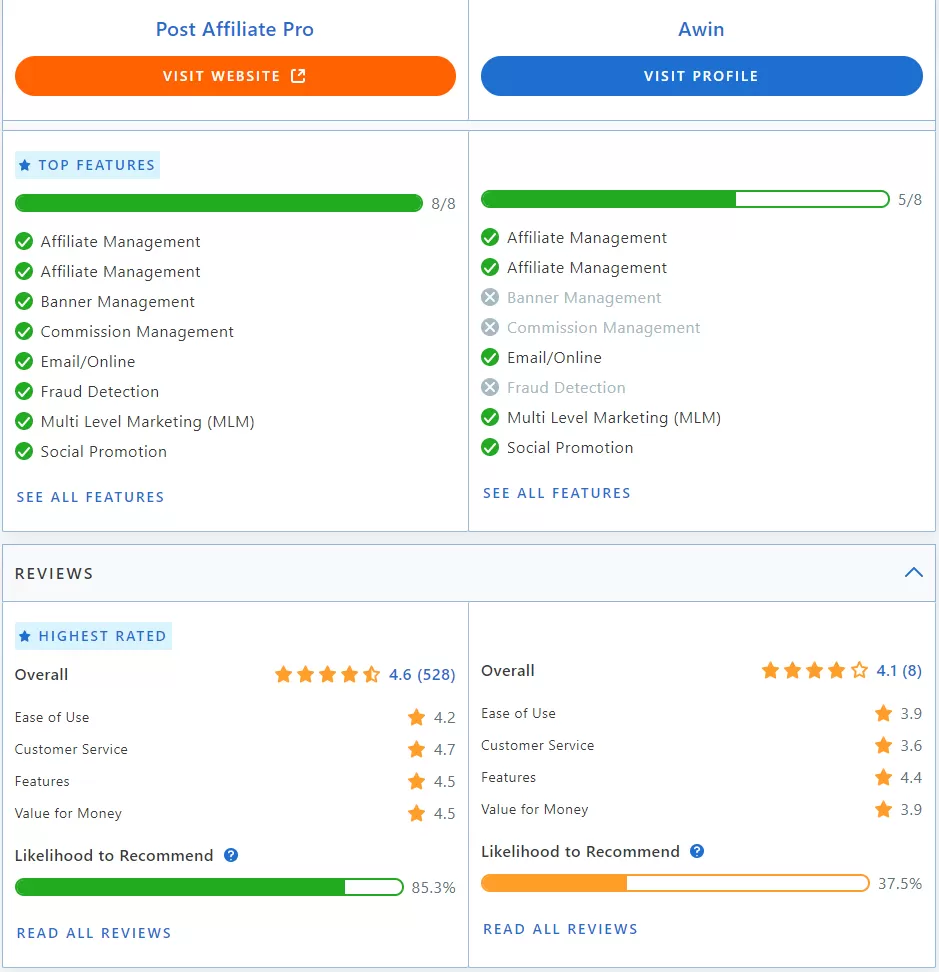Show all Awin features with SEE ALL FEATURES

(556, 493)
